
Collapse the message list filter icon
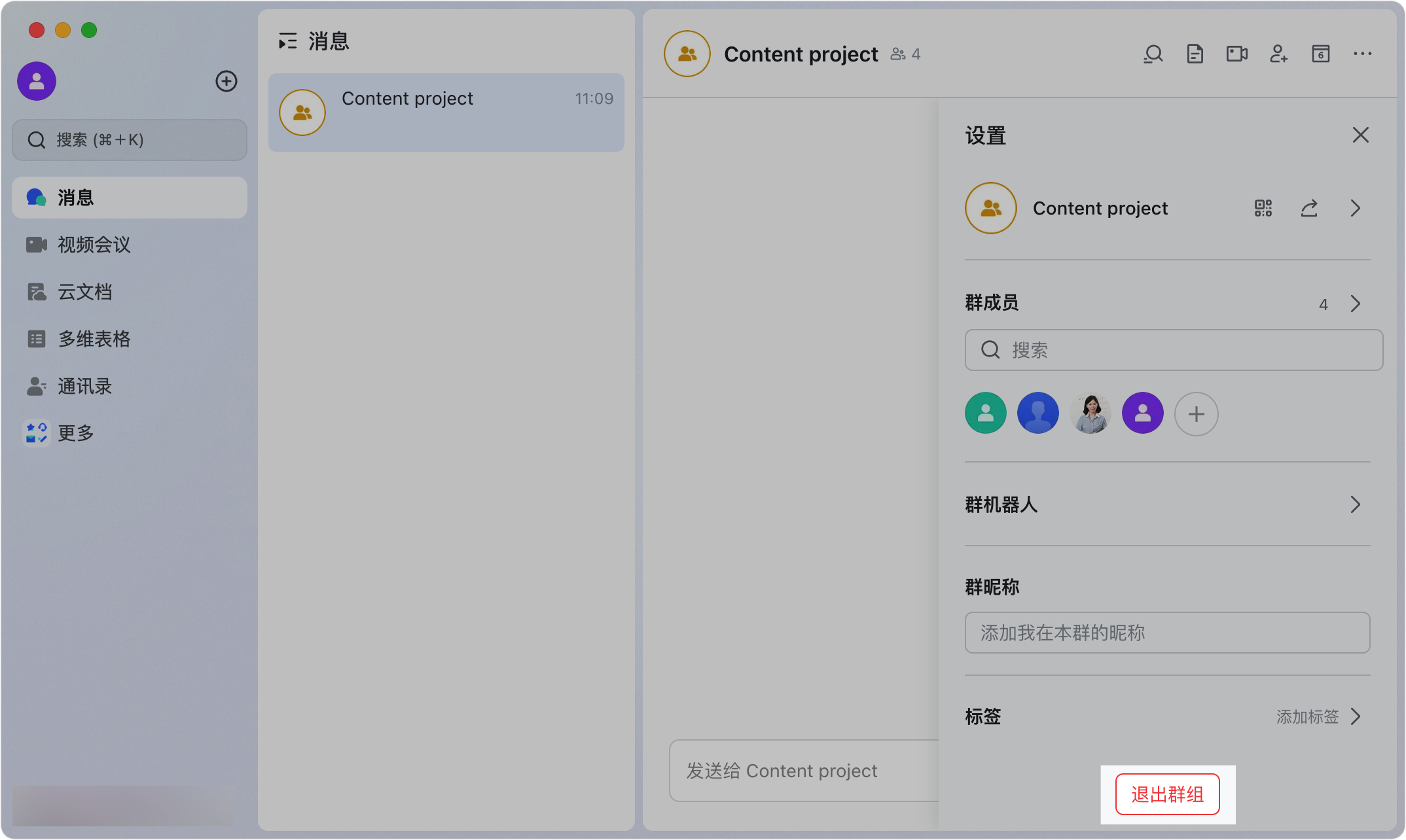point(288,41)
